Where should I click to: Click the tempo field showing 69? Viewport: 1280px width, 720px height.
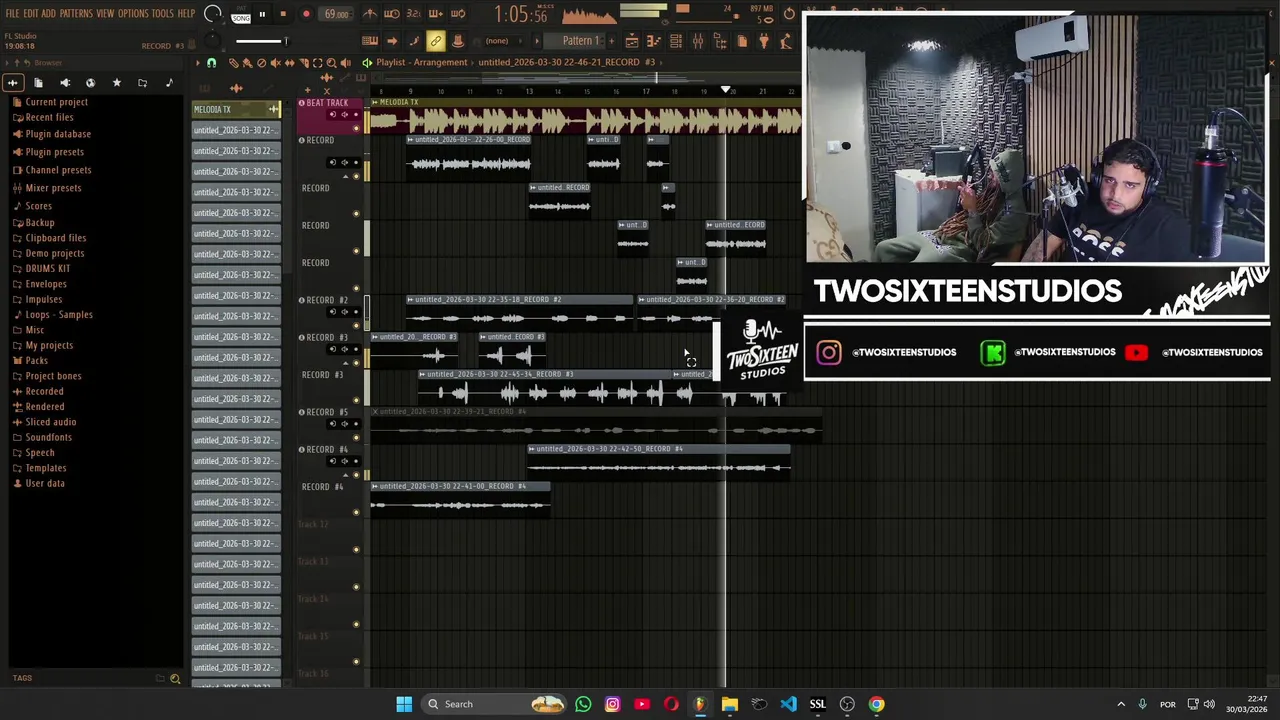pyautogui.click(x=336, y=14)
